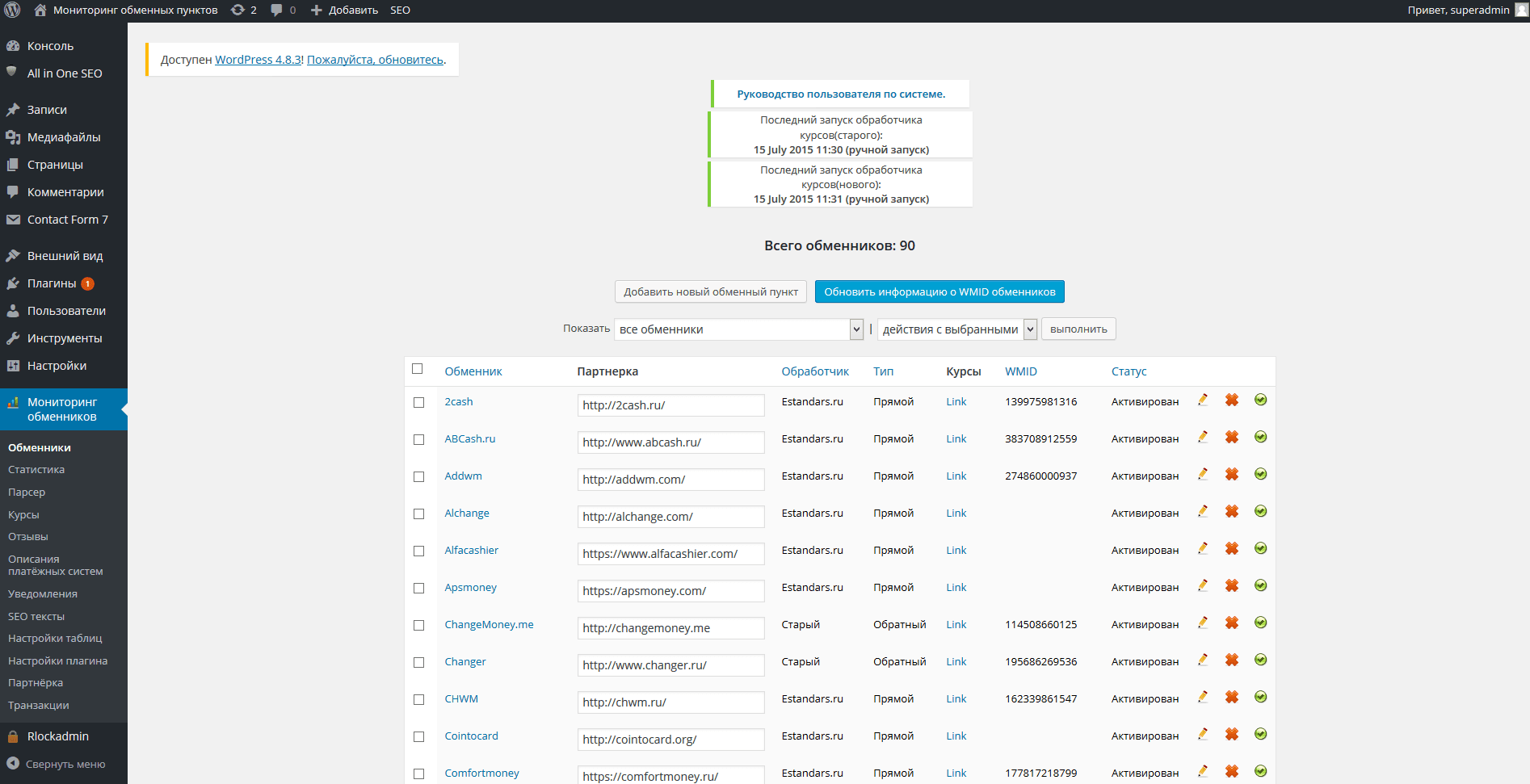Open Rlockadmin in the sidebar
1530x784 pixels.
[x=58, y=736]
